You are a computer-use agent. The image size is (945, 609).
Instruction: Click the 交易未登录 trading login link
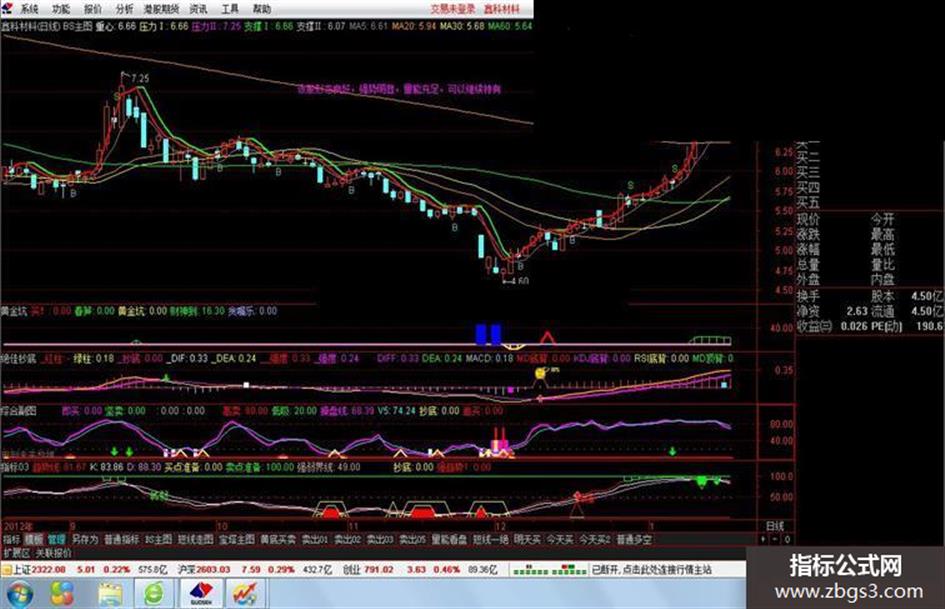pyautogui.click(x=453, y=8)
